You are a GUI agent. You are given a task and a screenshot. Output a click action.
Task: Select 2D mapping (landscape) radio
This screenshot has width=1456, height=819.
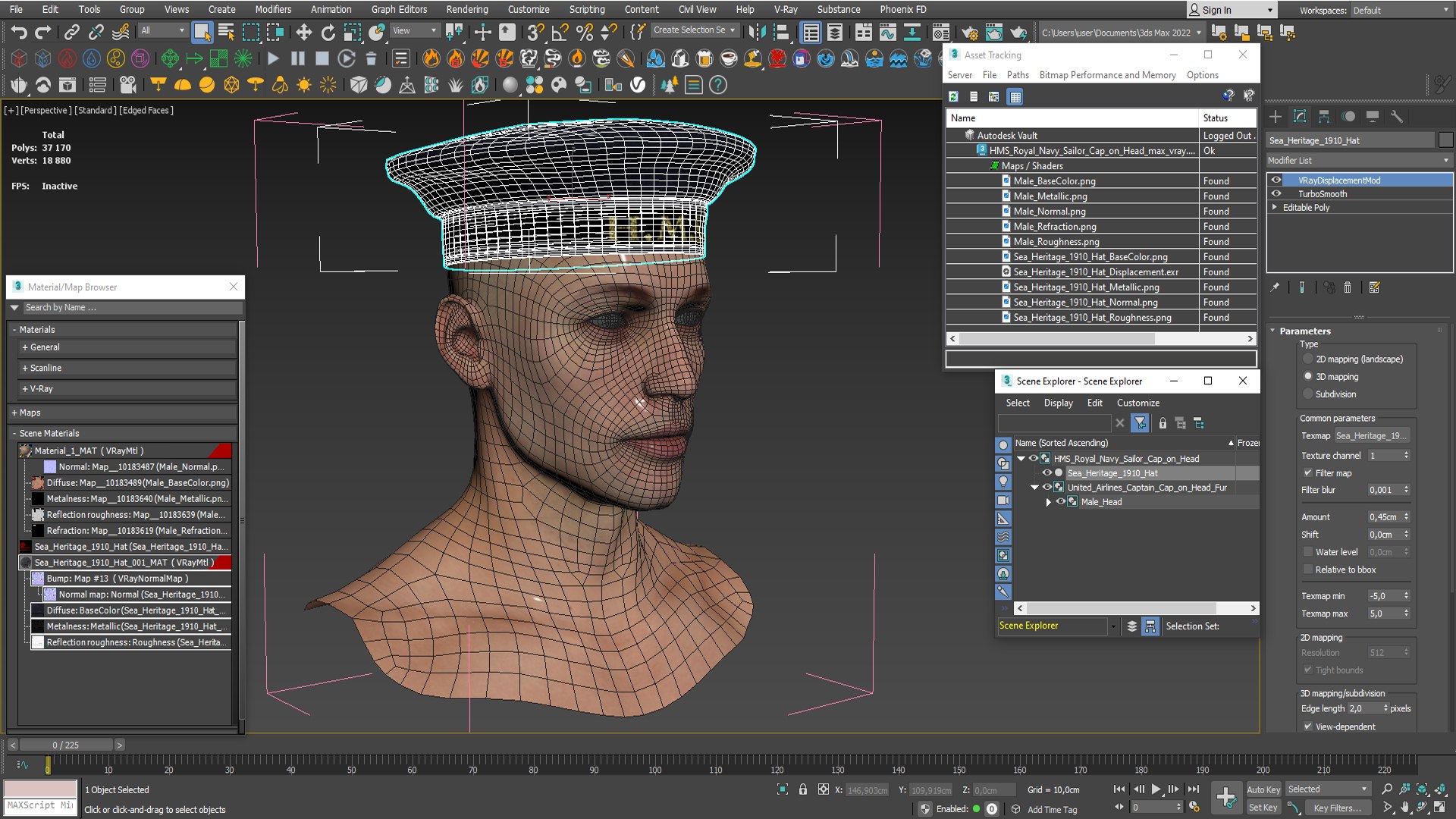1307,359
